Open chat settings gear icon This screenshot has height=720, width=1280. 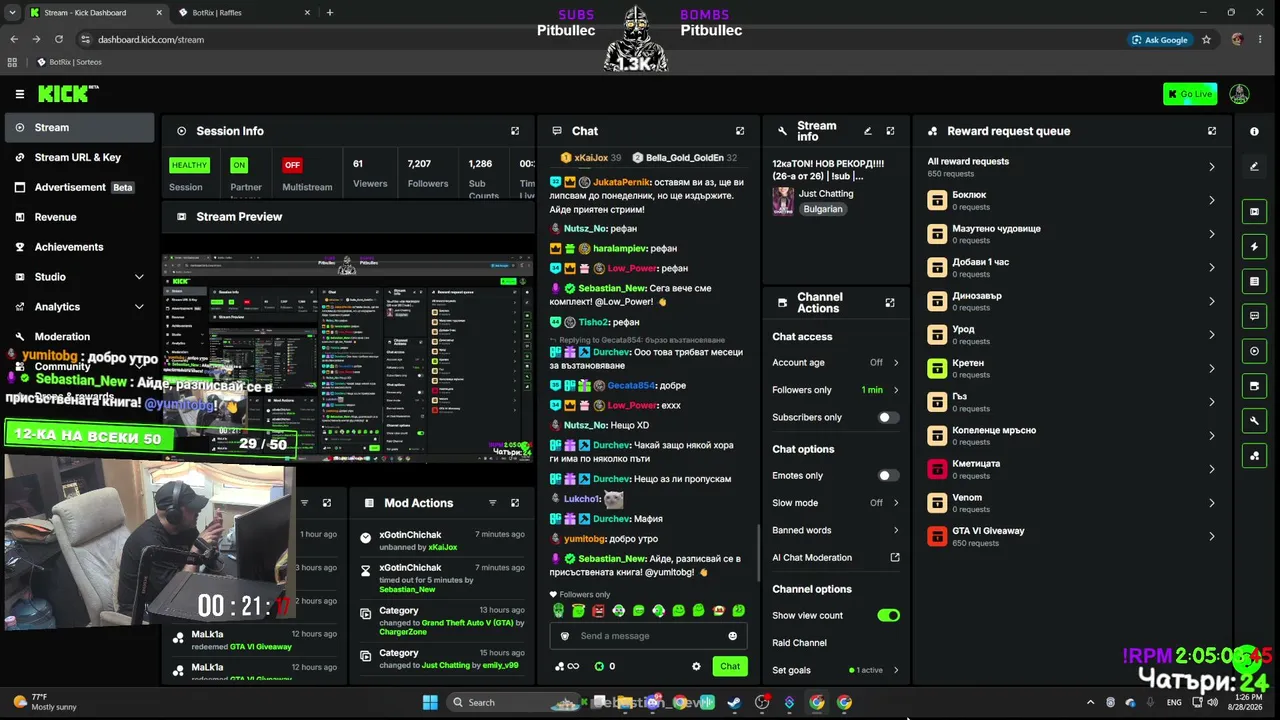click(x=696, y=666)
